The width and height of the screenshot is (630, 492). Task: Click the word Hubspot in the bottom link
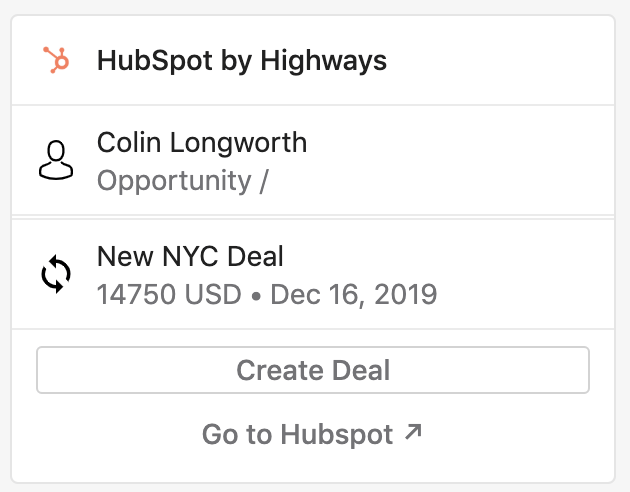[337, 435]
